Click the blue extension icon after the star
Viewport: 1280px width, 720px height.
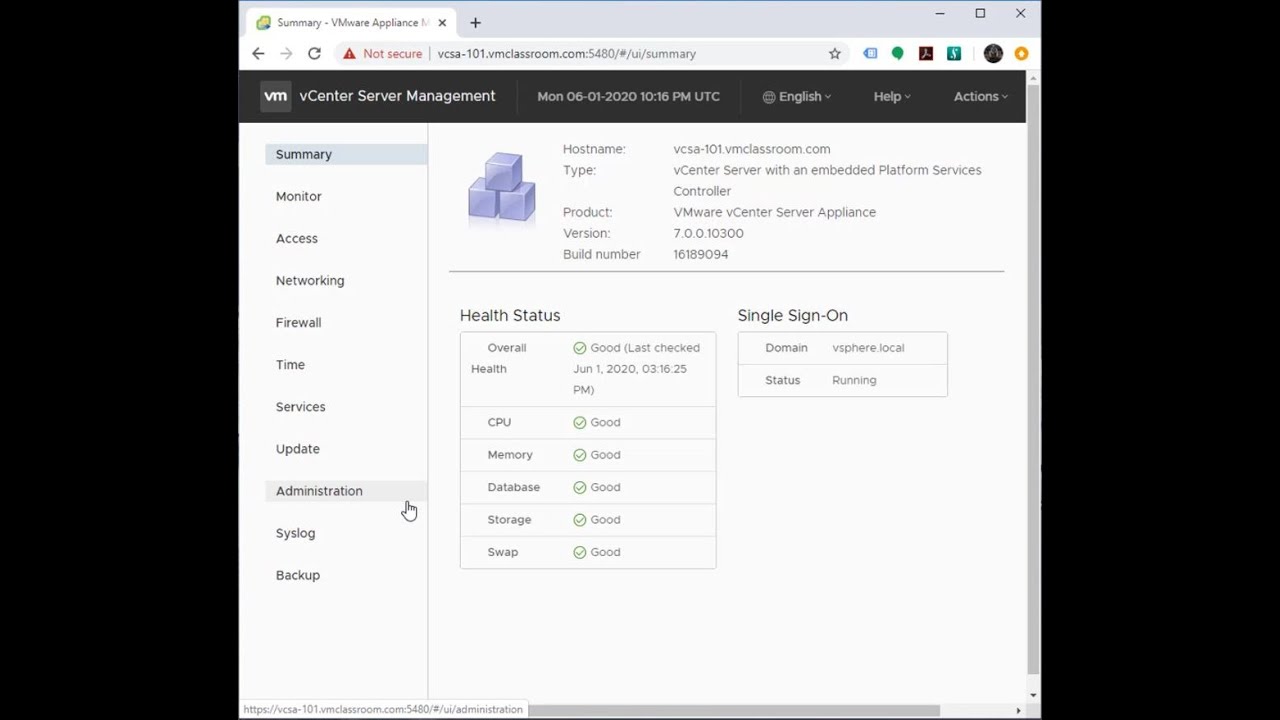point(870,54)
